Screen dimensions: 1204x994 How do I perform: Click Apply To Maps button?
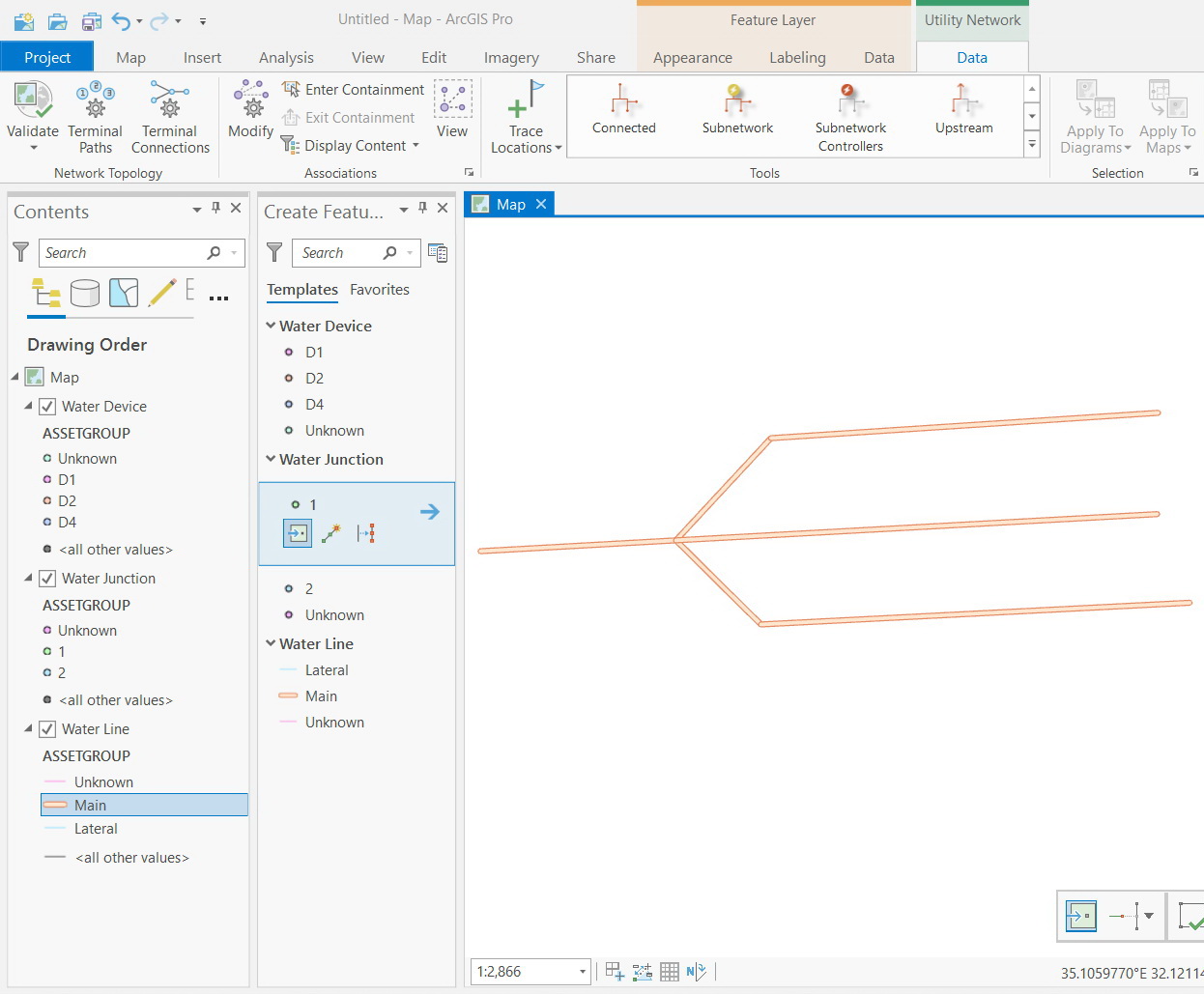[1167, 118]
